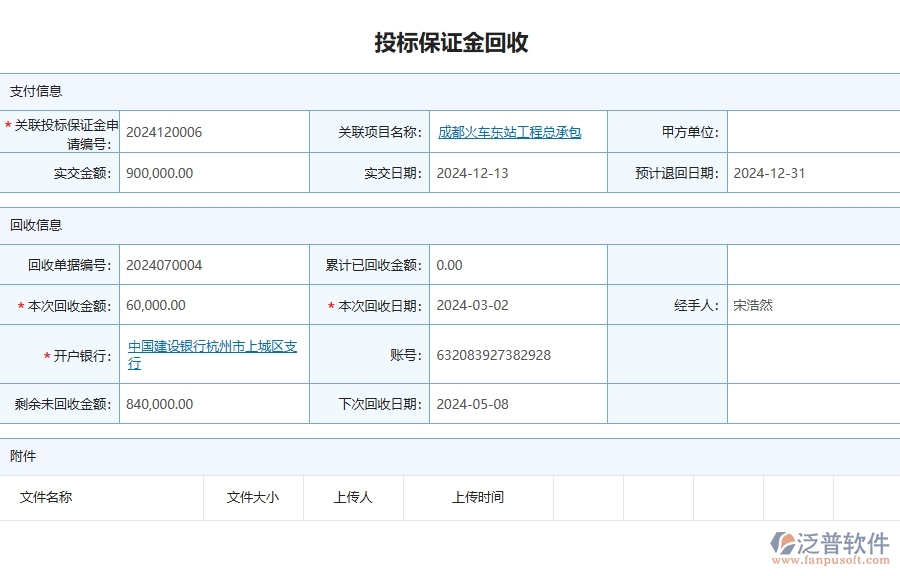Click the 附件 section header
Screen dimensions: 900x576
point(25,456)
